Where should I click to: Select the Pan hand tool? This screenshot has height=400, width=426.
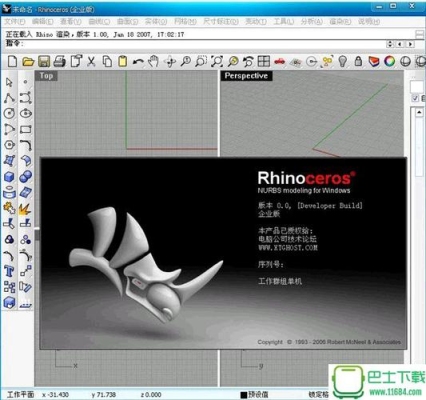154,61
